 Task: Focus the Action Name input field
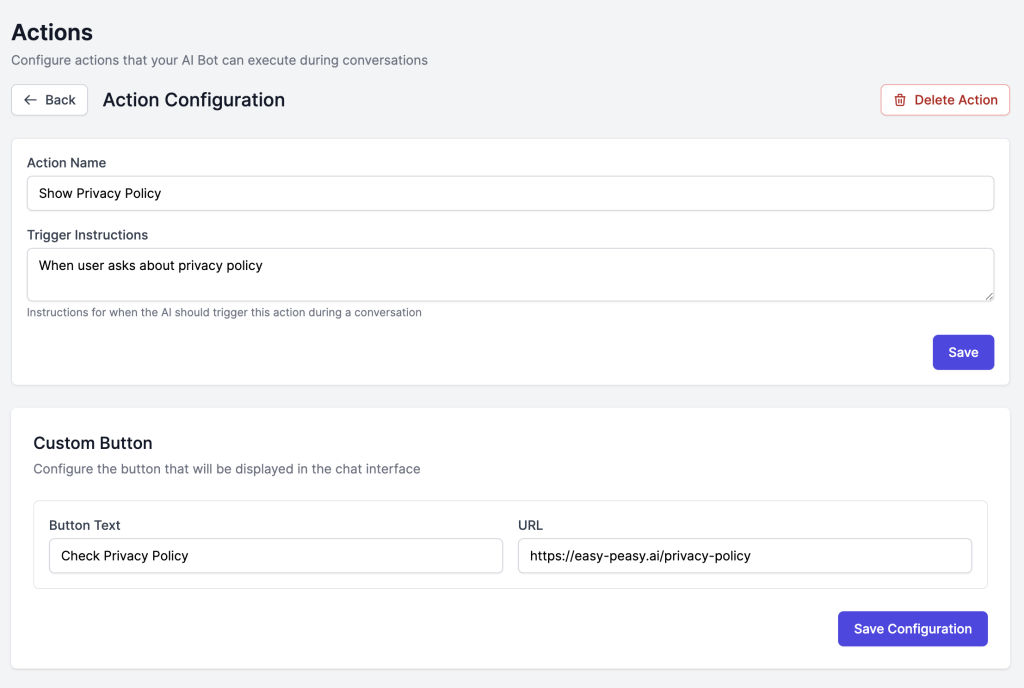pyautogui.click(x=510, y=194)
